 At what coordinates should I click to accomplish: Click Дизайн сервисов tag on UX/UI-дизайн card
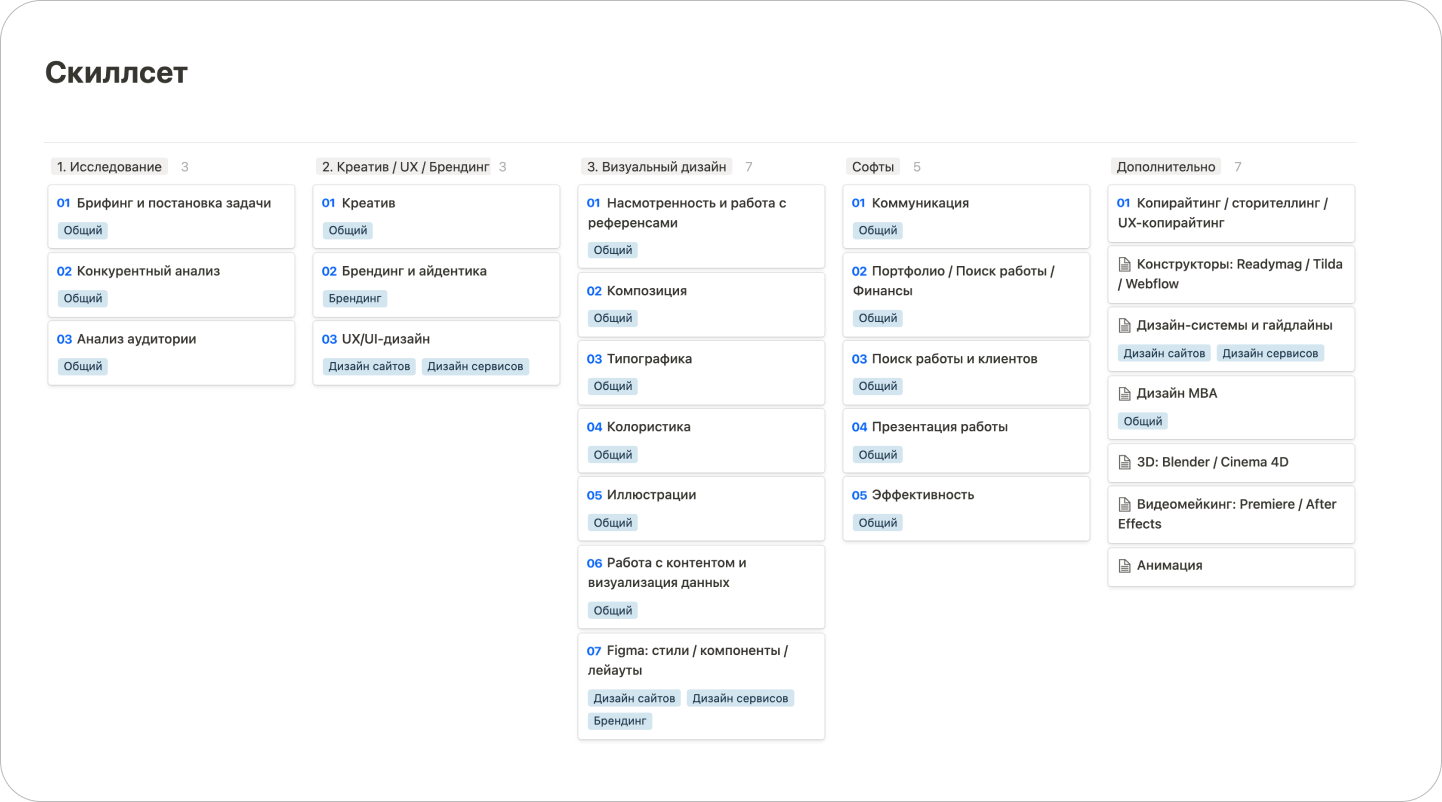tap(475, 366)
